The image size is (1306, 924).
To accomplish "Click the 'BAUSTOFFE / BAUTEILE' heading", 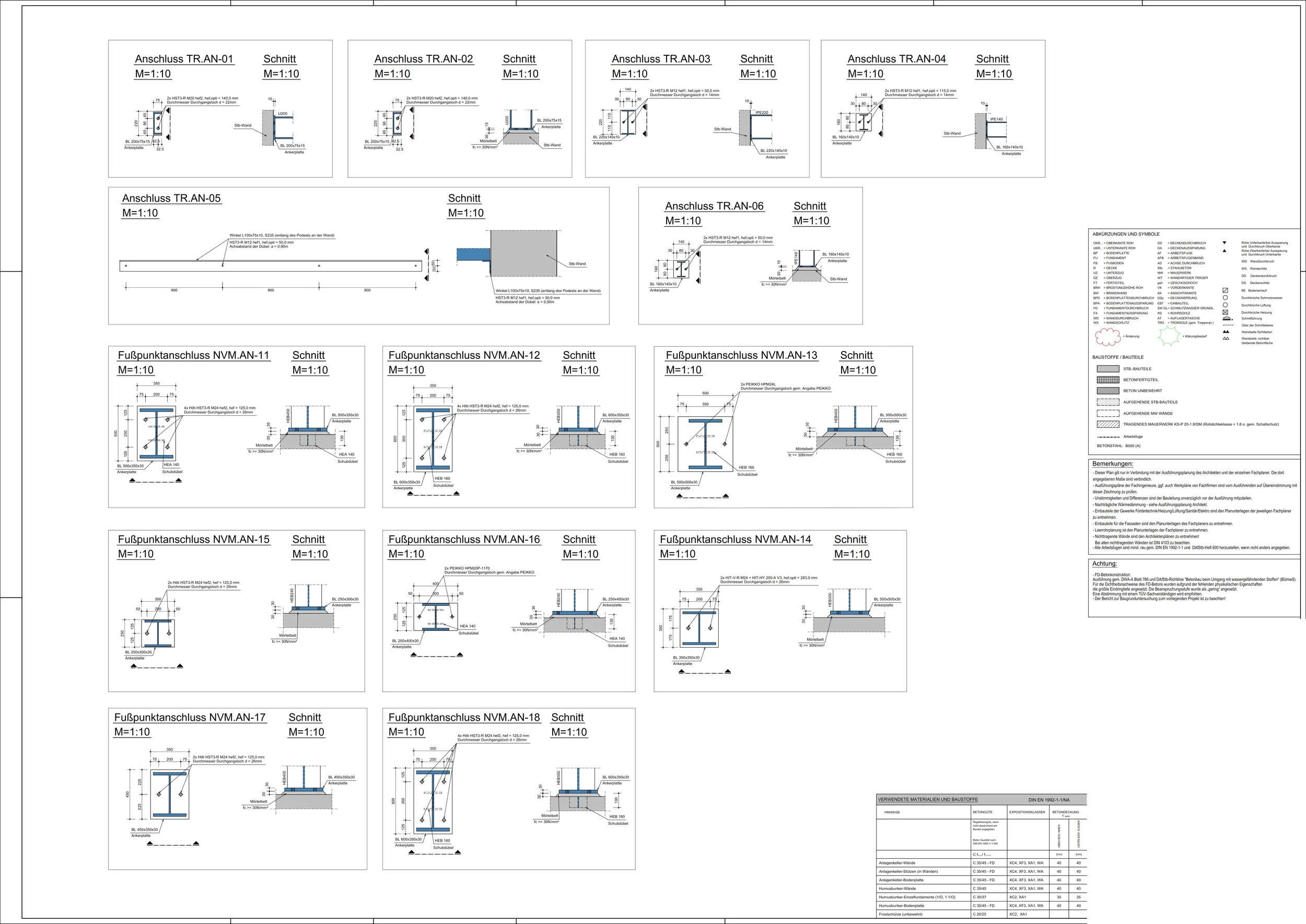I will point(1117,357).
